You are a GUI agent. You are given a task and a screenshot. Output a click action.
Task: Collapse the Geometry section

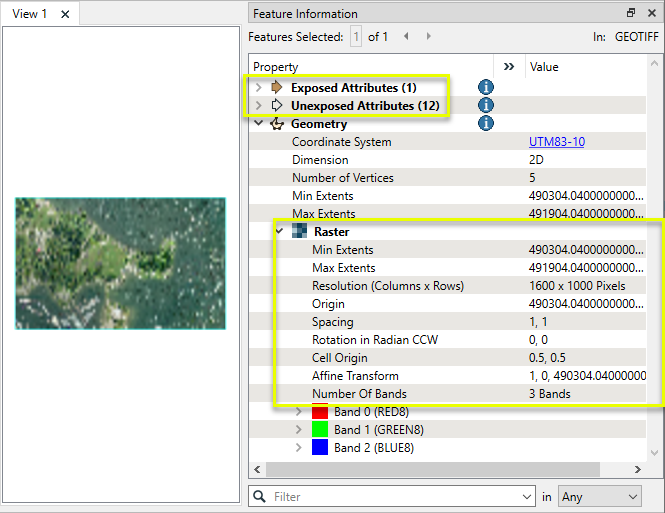259,124
